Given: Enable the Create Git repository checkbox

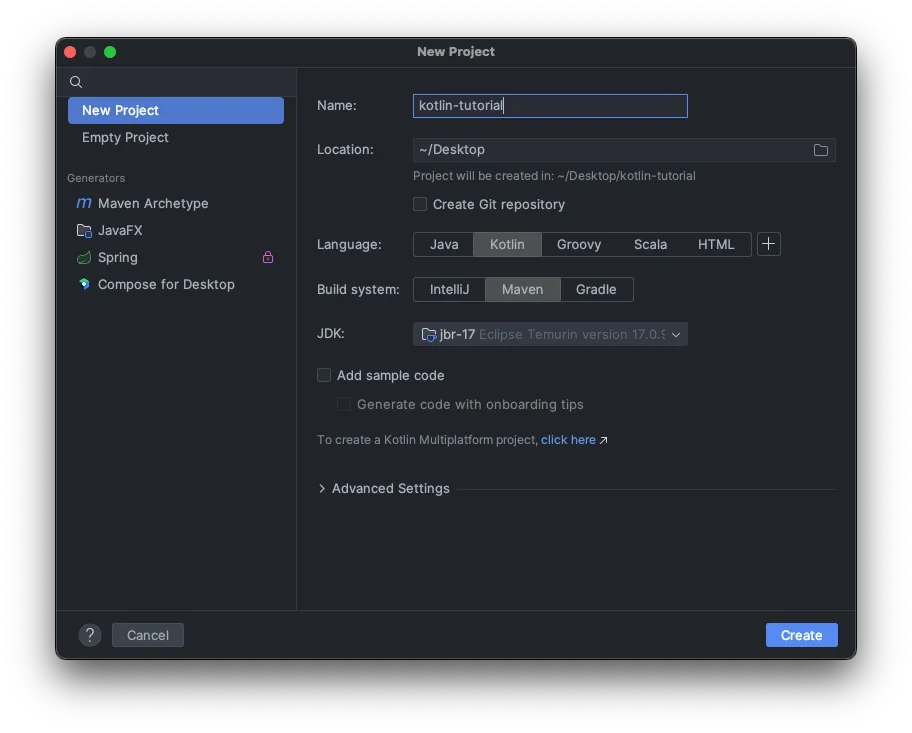Looking at the screenshot, I should [419, 204].
